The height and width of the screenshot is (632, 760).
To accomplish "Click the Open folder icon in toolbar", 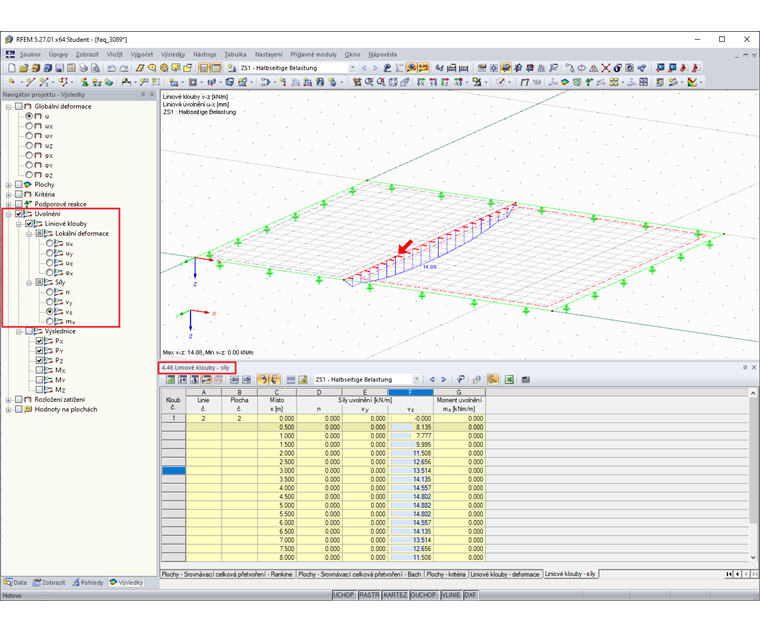I will pos(24,68).
